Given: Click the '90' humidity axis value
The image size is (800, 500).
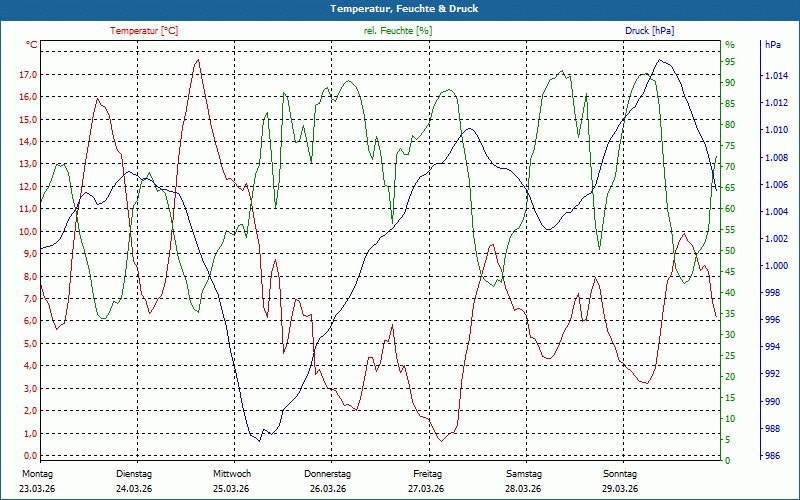Looking at the screenshot, I should click(730, 83).
